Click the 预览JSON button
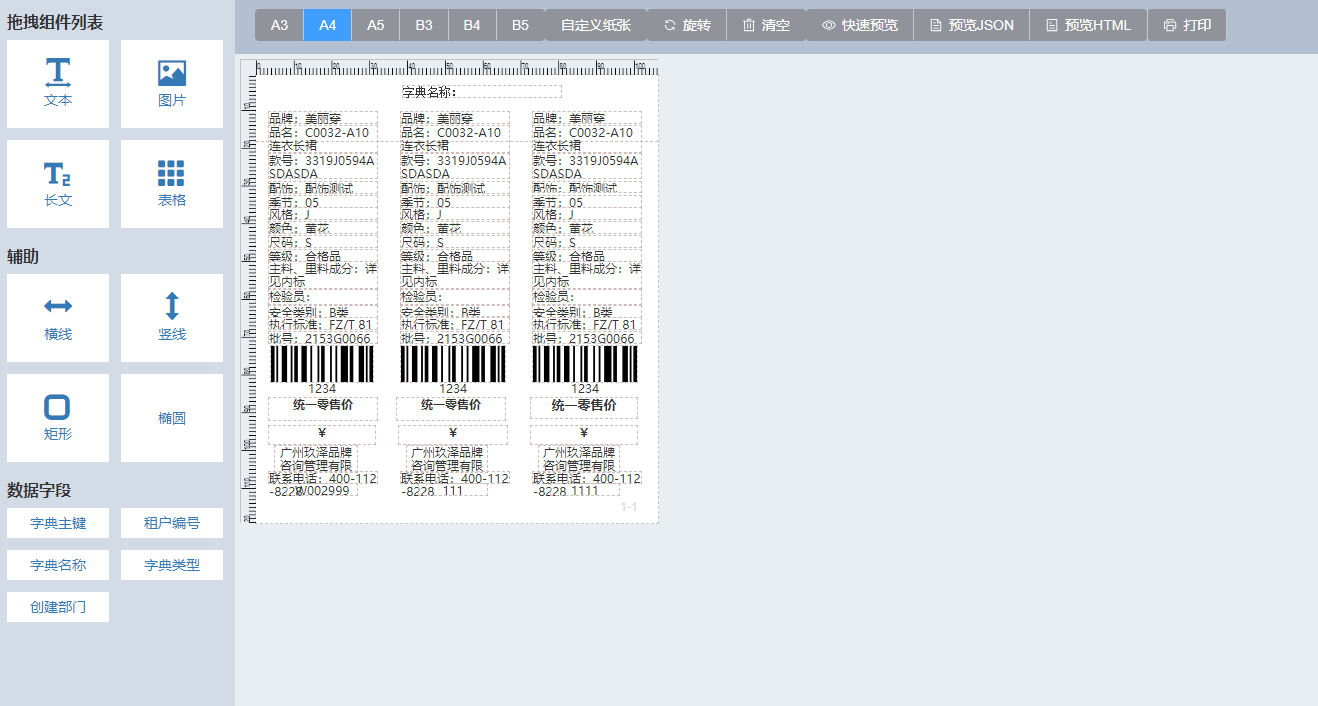Viewport: 1318px width, 706px height. coord(972,25)
